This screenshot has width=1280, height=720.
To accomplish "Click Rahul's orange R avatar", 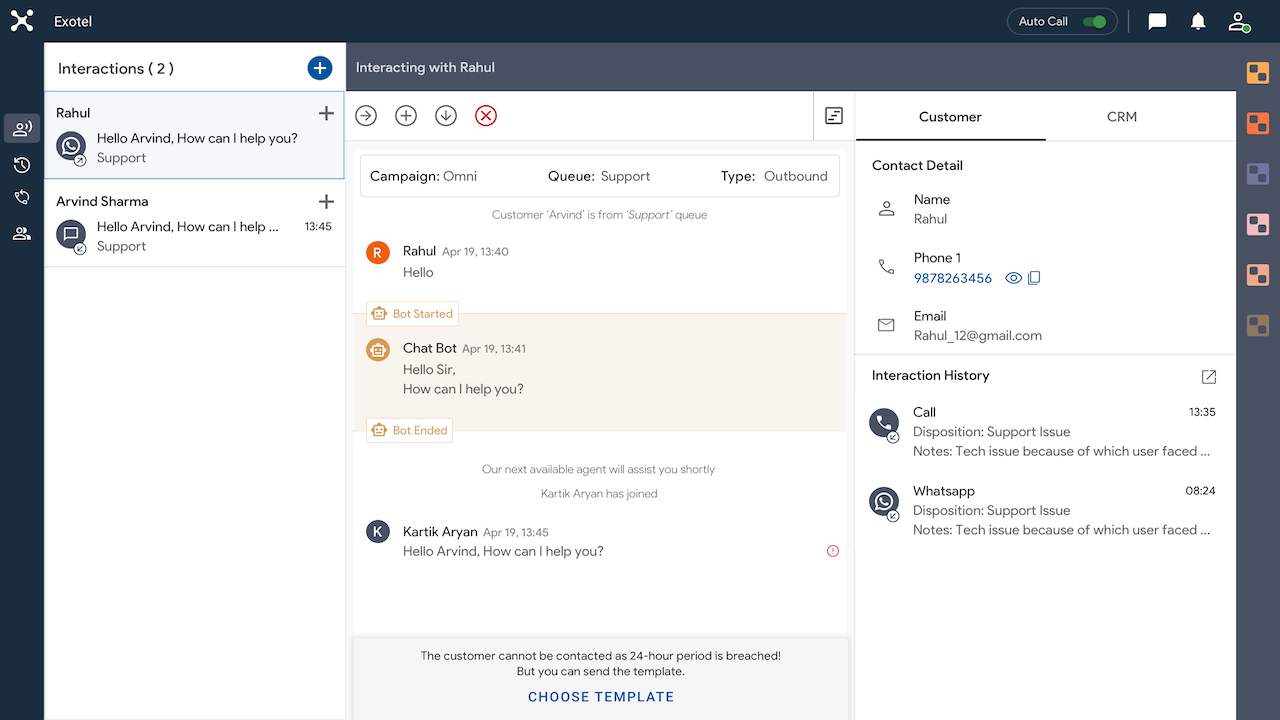I will [377, 253].
